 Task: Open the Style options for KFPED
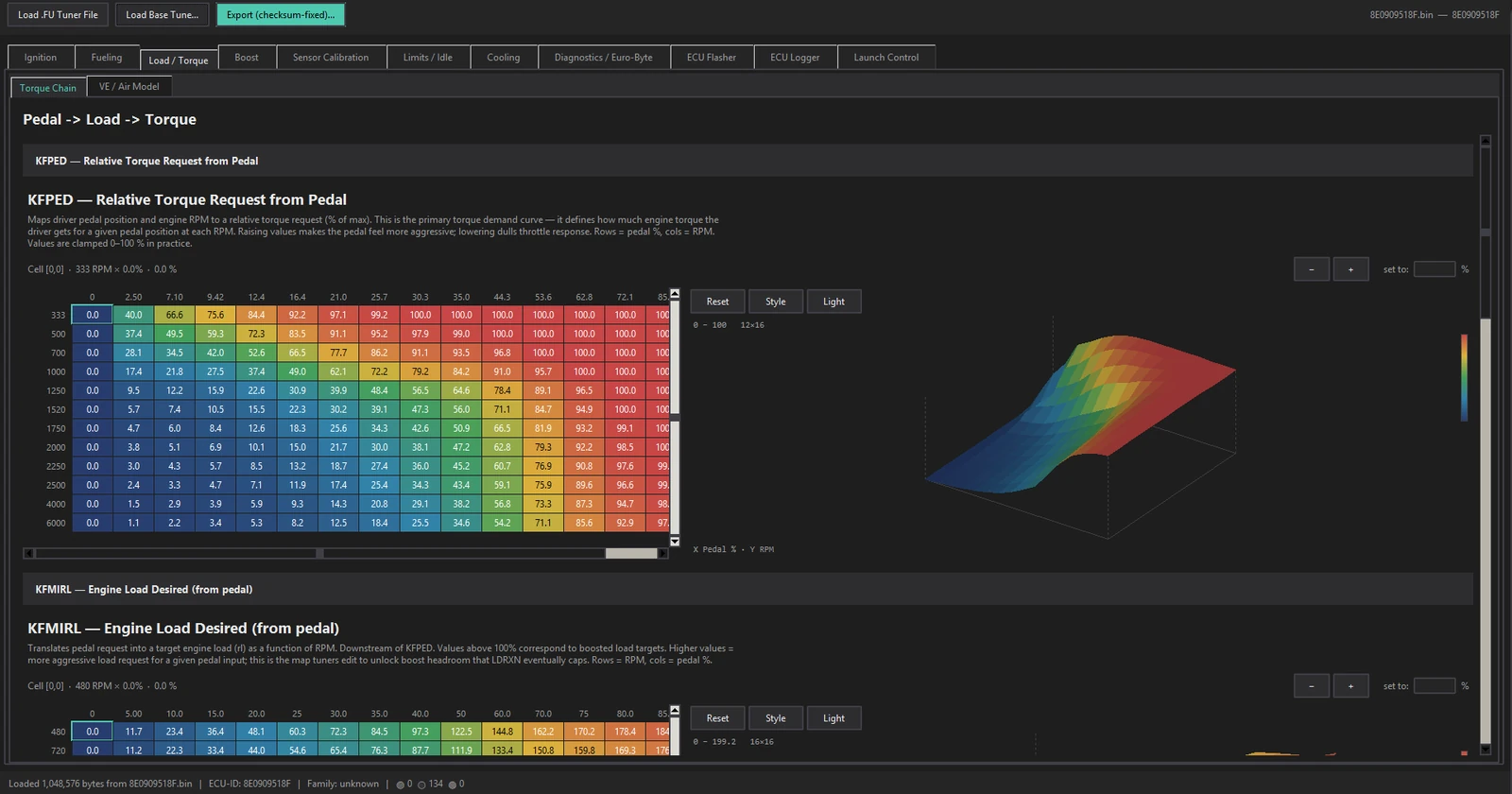[776, 302]
